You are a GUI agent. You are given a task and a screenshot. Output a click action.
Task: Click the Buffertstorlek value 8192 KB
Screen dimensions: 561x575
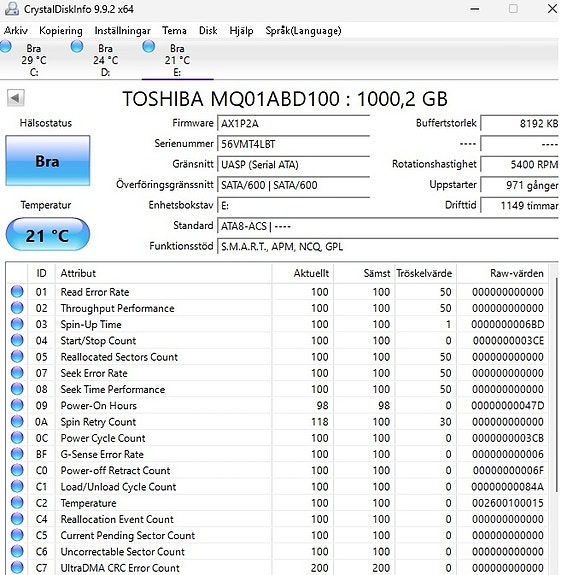point(520,124)
